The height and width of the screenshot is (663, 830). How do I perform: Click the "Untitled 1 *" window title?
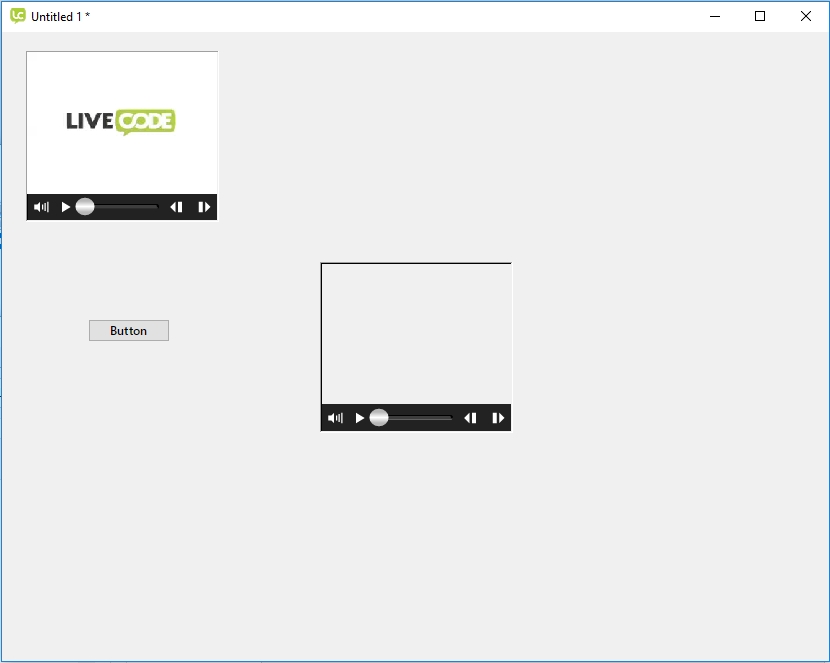(x=61, y=17)
